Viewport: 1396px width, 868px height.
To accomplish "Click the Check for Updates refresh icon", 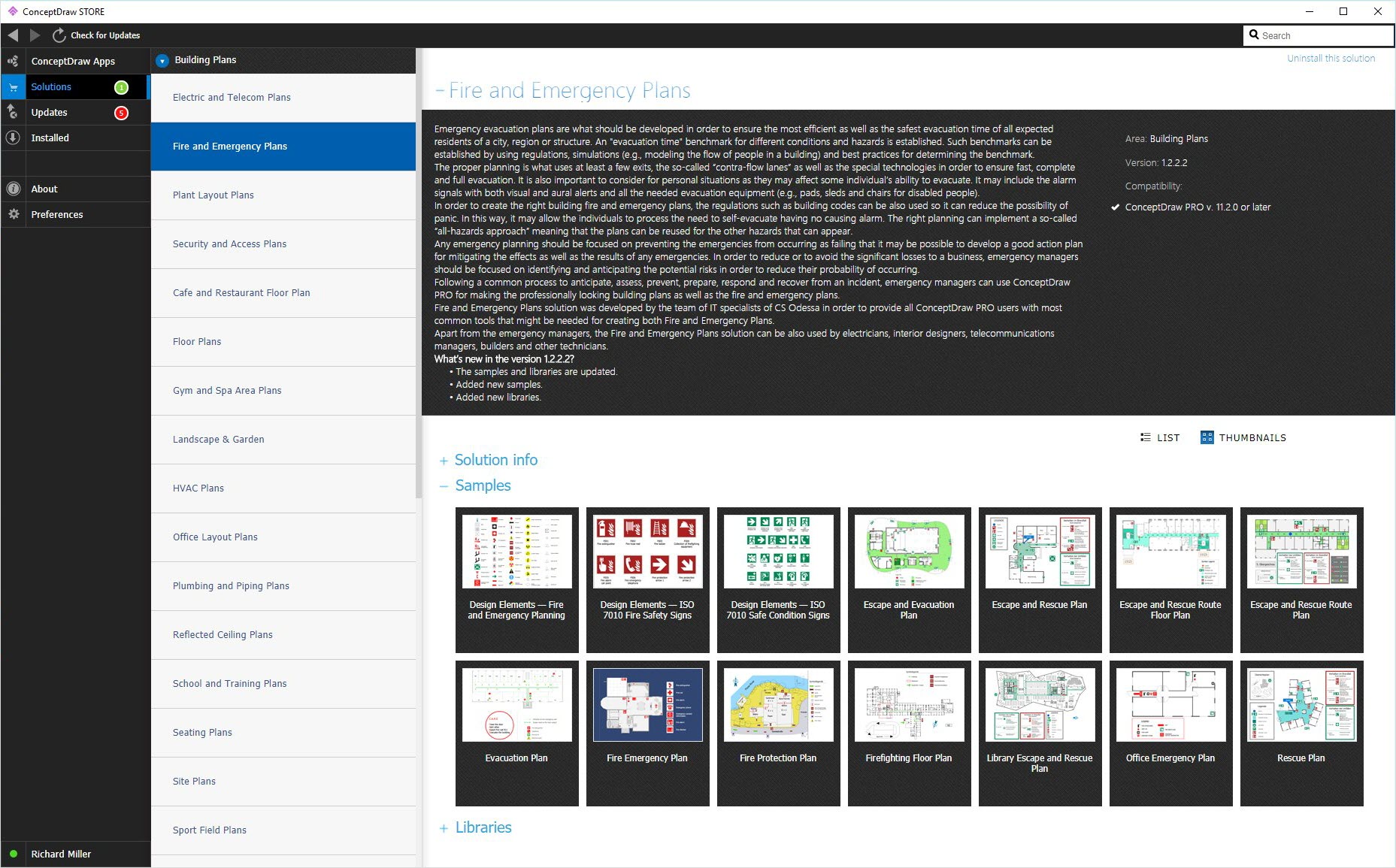I will tap(59, 35).
